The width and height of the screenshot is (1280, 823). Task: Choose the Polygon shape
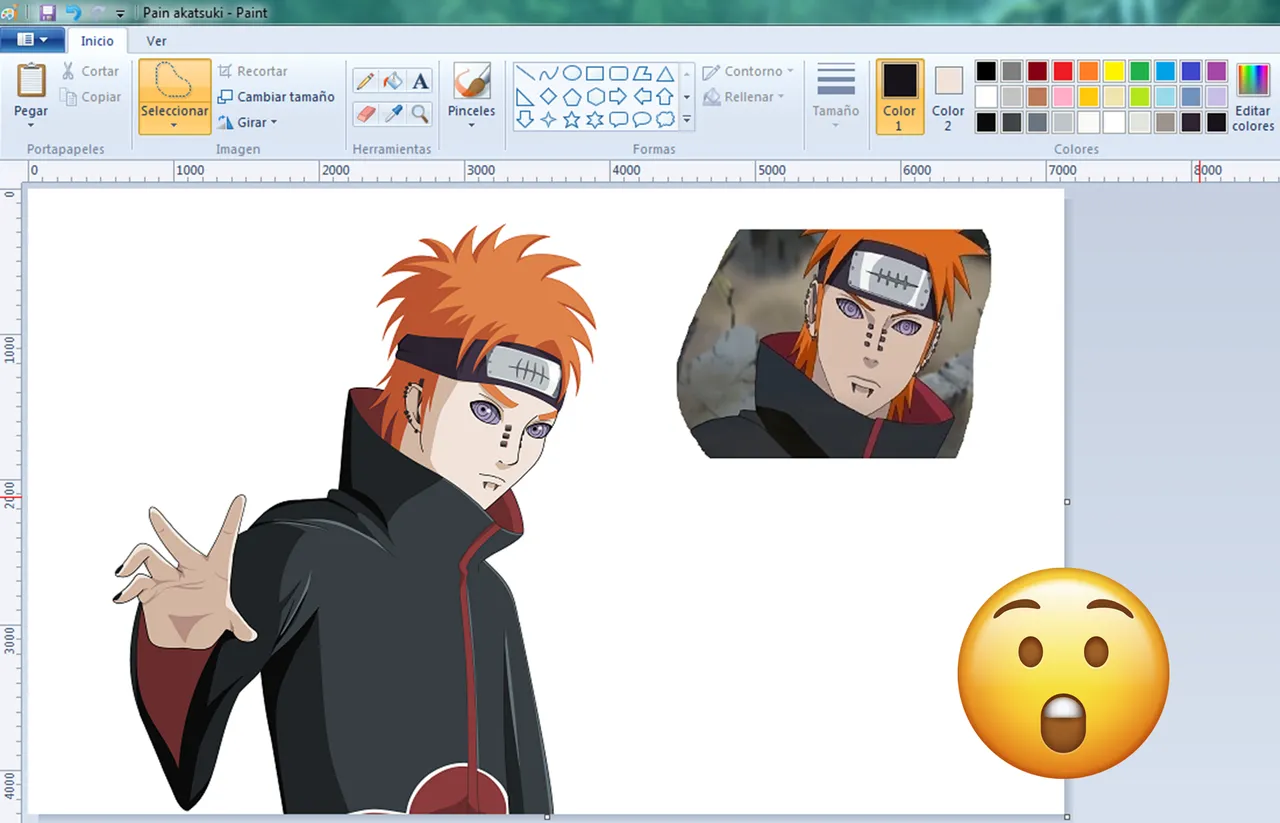(x=642, y=74)
